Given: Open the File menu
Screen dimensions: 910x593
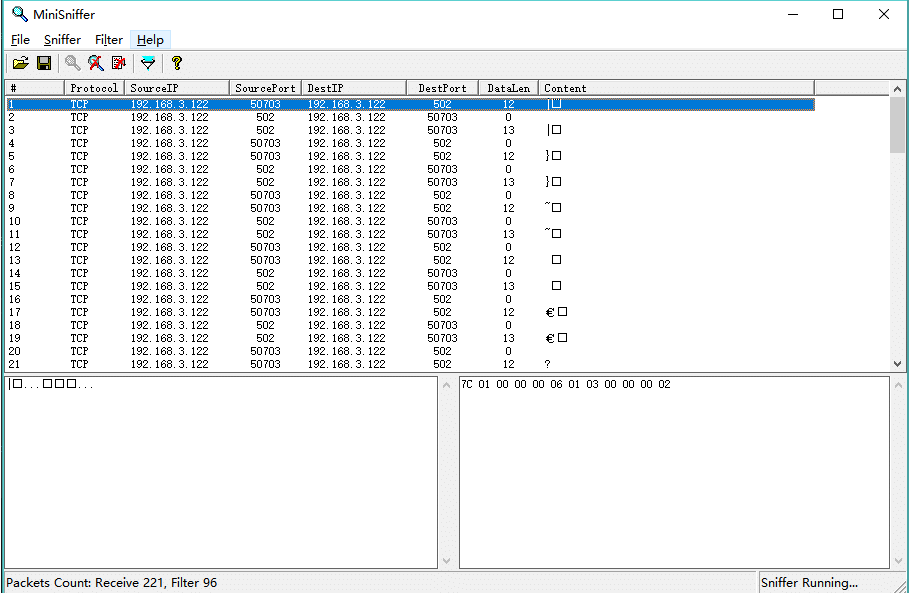Looking at the screenshot, I should pos(20,40).
